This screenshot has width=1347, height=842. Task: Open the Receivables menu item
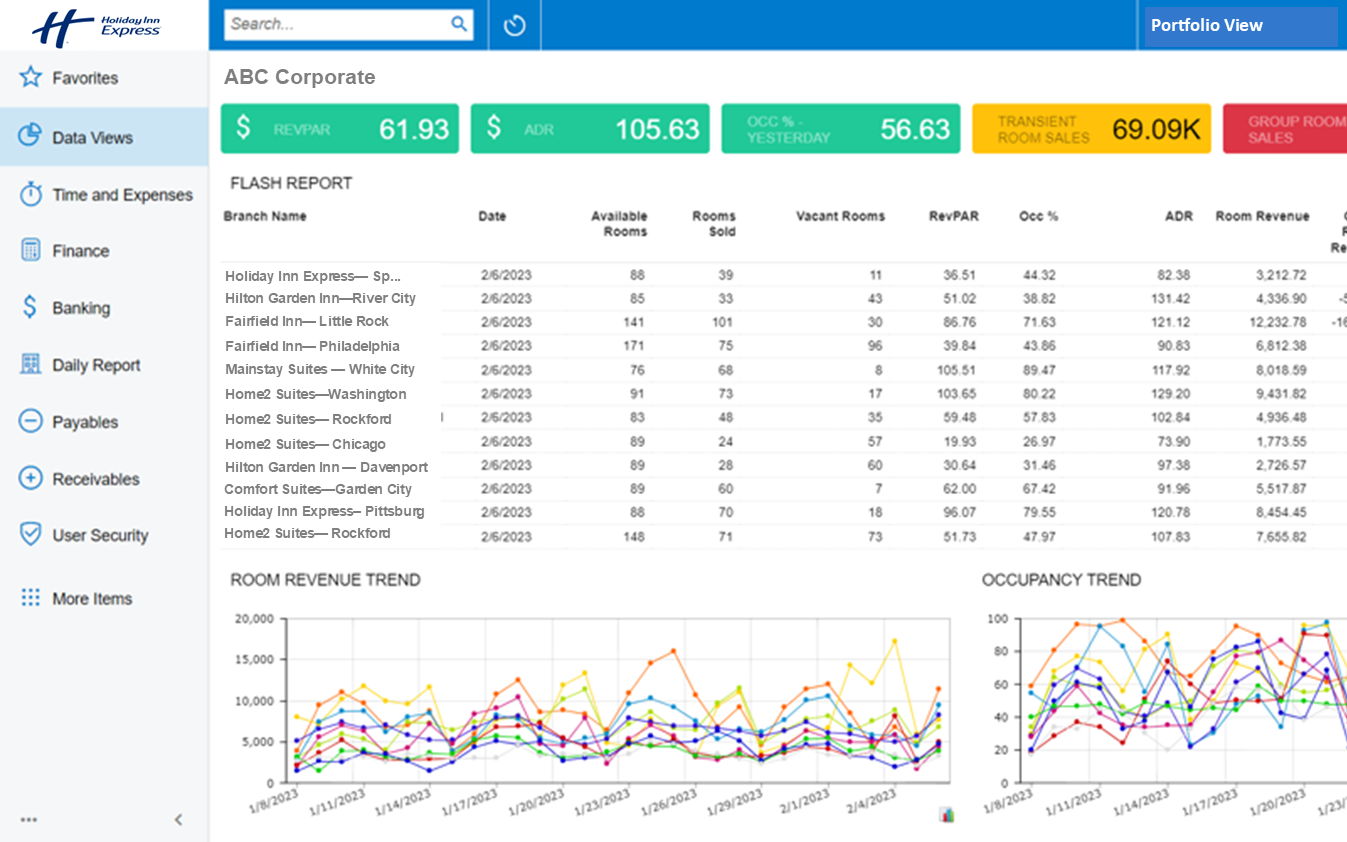[95, 479]
